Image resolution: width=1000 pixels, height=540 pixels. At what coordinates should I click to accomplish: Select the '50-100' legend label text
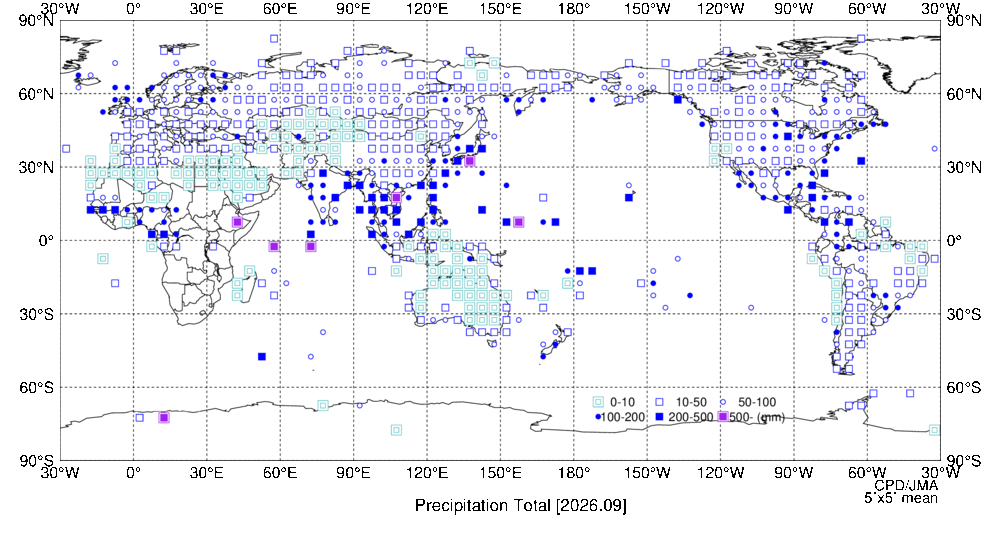tap(757, 402)
